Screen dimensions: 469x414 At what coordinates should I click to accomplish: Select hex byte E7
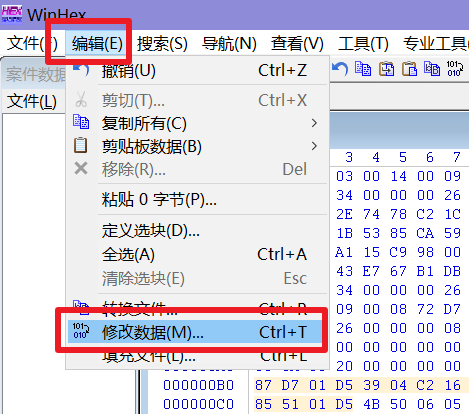pyautogui.click(x=371, y=271)
